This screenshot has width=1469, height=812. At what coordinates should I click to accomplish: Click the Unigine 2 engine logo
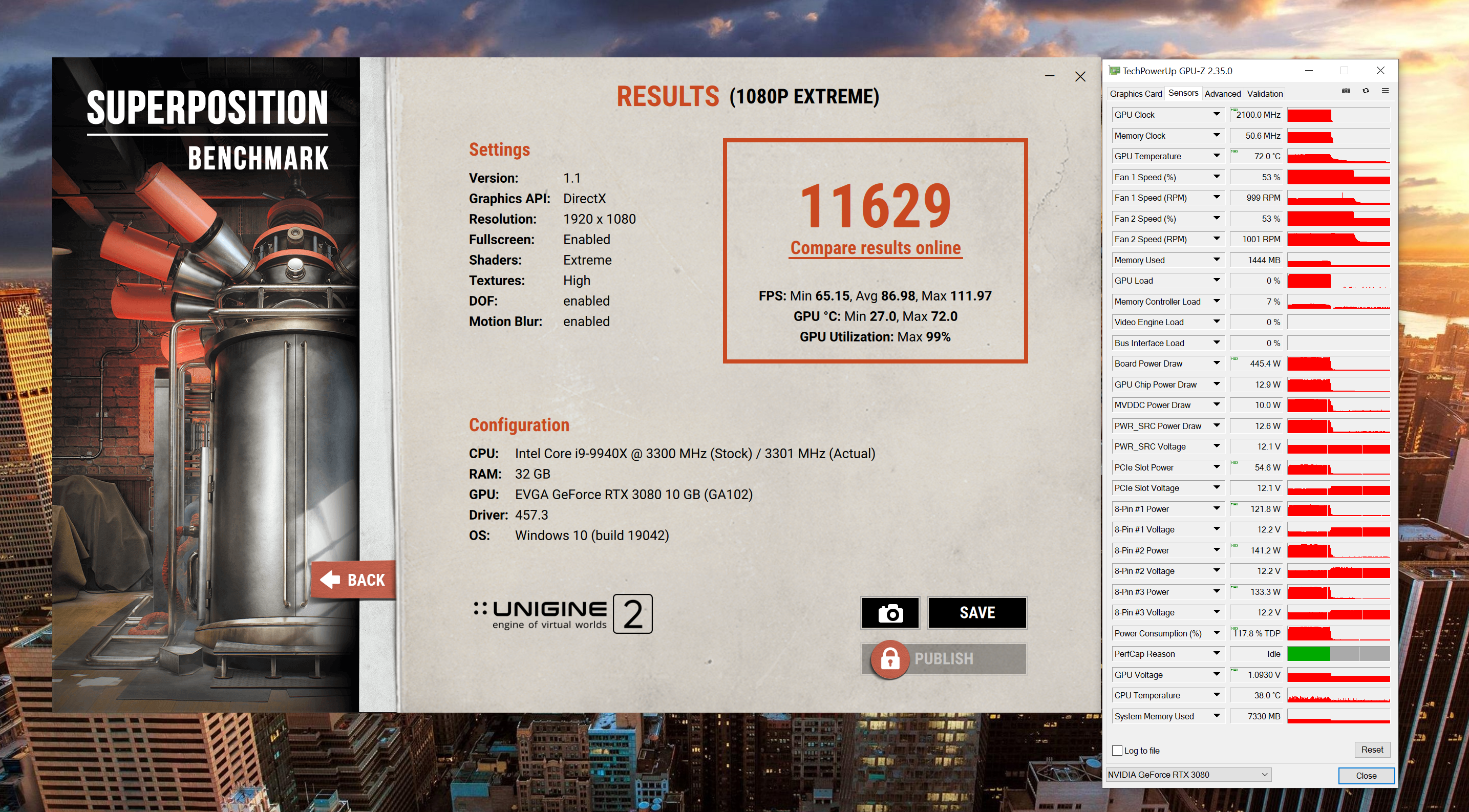pyautogui.click(x=562, y=614)
